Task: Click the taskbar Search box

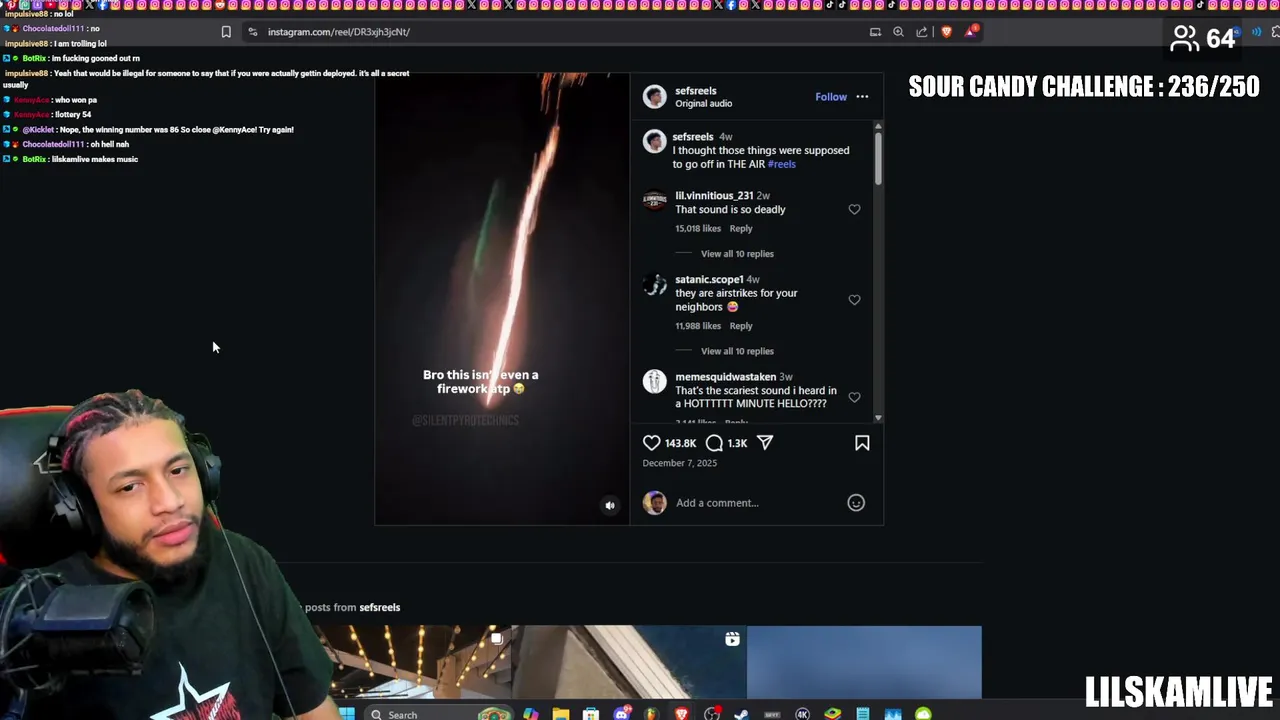Action: [437, 714]
